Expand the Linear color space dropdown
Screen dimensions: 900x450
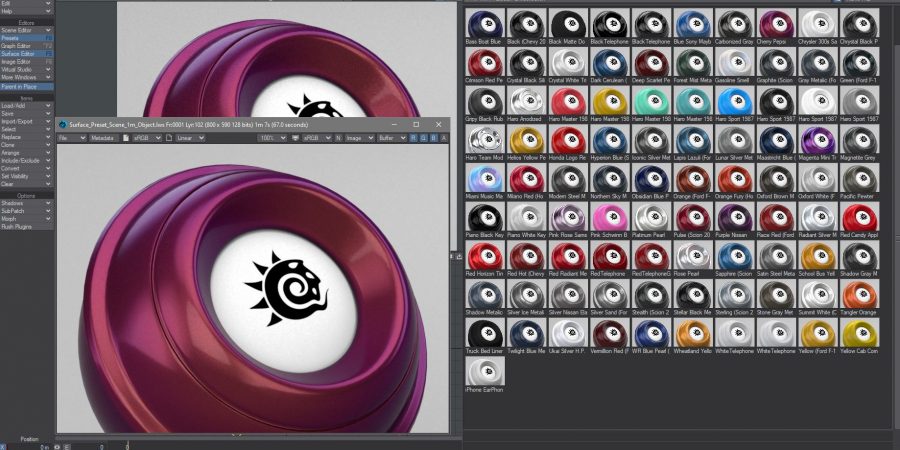coord(191,137)
